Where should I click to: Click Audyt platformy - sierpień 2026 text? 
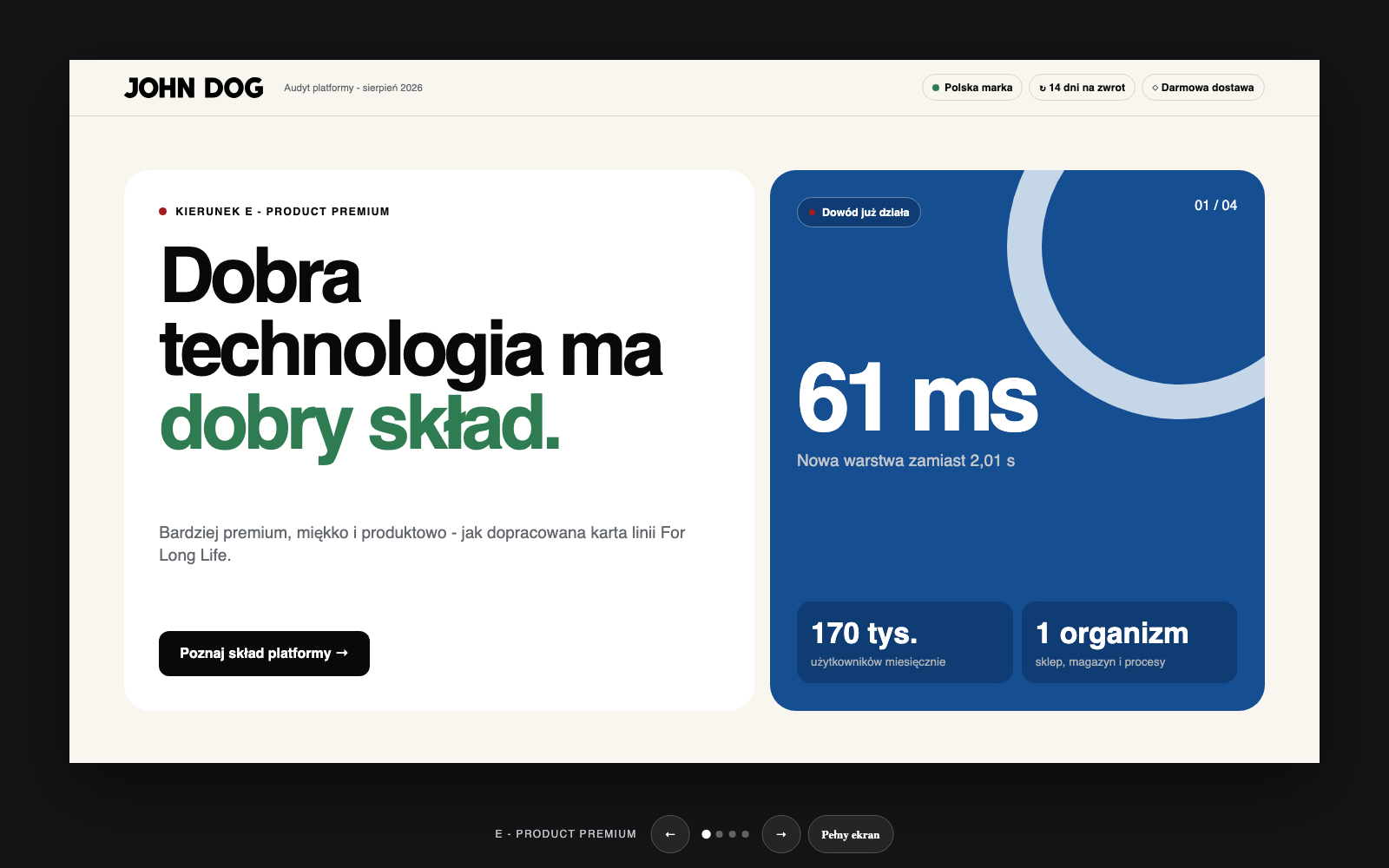[x=353, y=88]
